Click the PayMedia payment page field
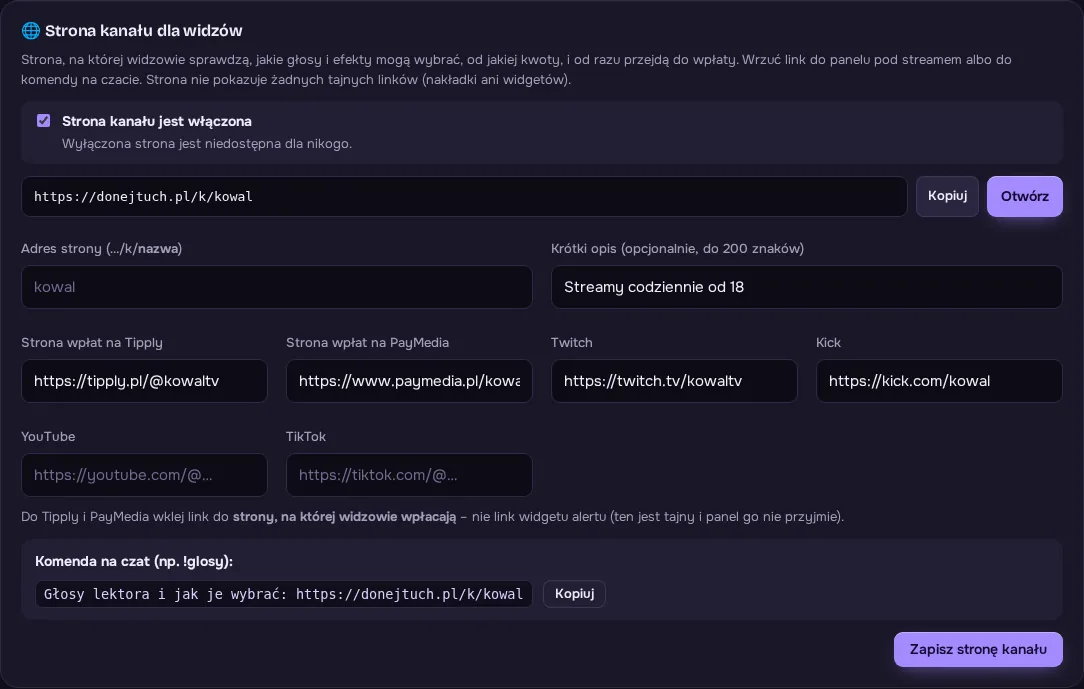Image resolution: width=1084 pixels, height=689 pixels. [409, 381]
